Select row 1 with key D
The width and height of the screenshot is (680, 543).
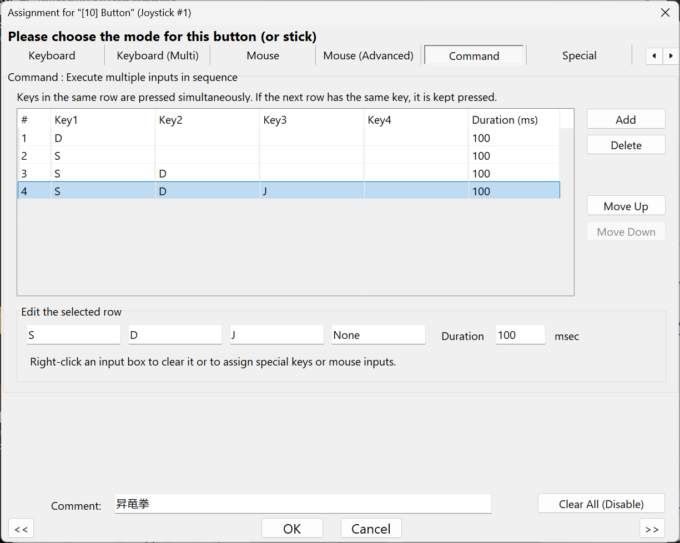(x=289, y=138)
